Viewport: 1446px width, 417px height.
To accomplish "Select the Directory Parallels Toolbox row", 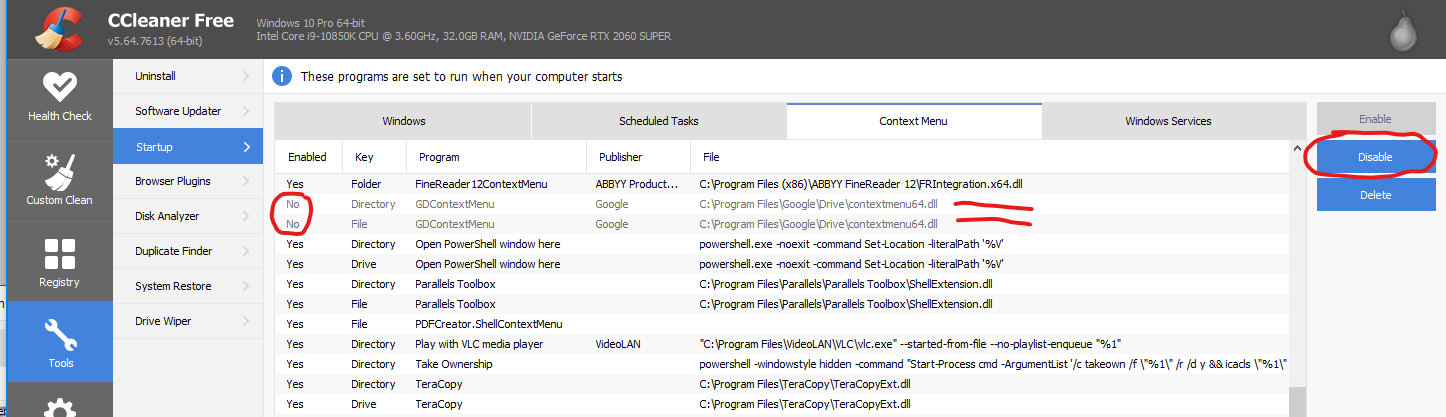I will tap(782, 284).
